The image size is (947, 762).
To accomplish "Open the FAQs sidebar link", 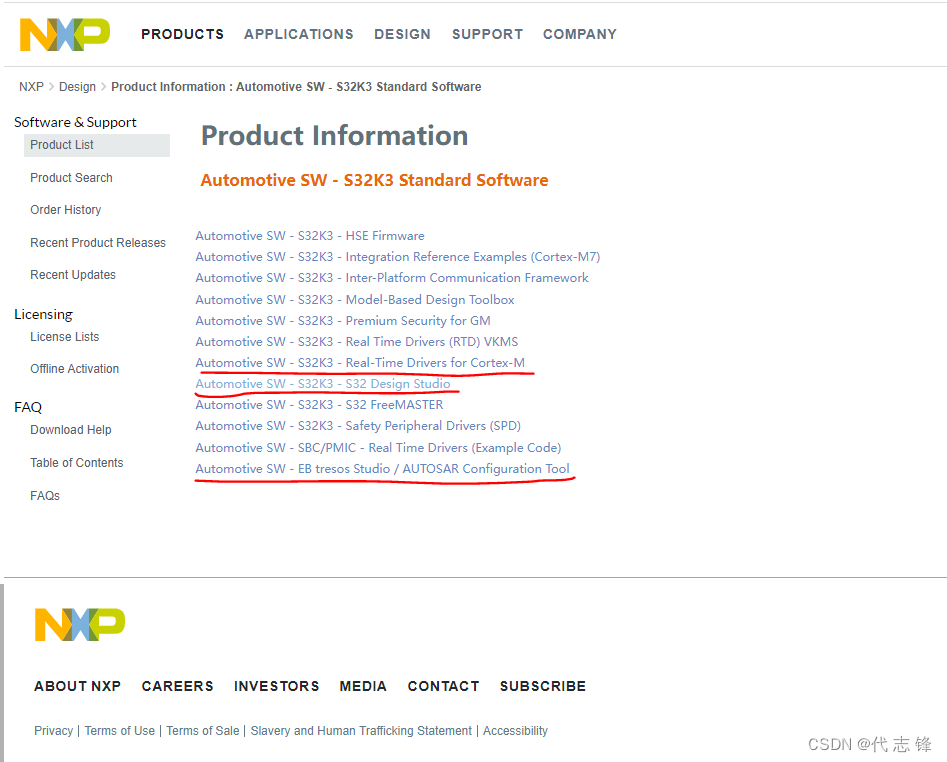I will point(45,496).
